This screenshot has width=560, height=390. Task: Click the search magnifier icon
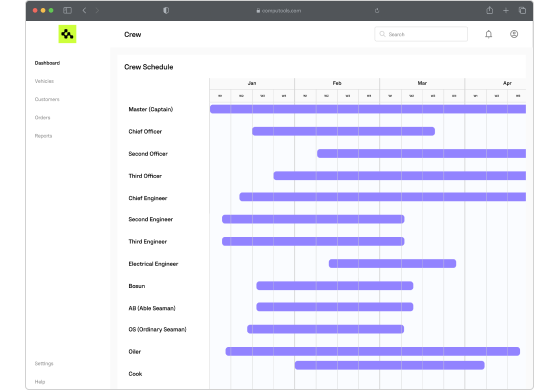coord(382,34)
